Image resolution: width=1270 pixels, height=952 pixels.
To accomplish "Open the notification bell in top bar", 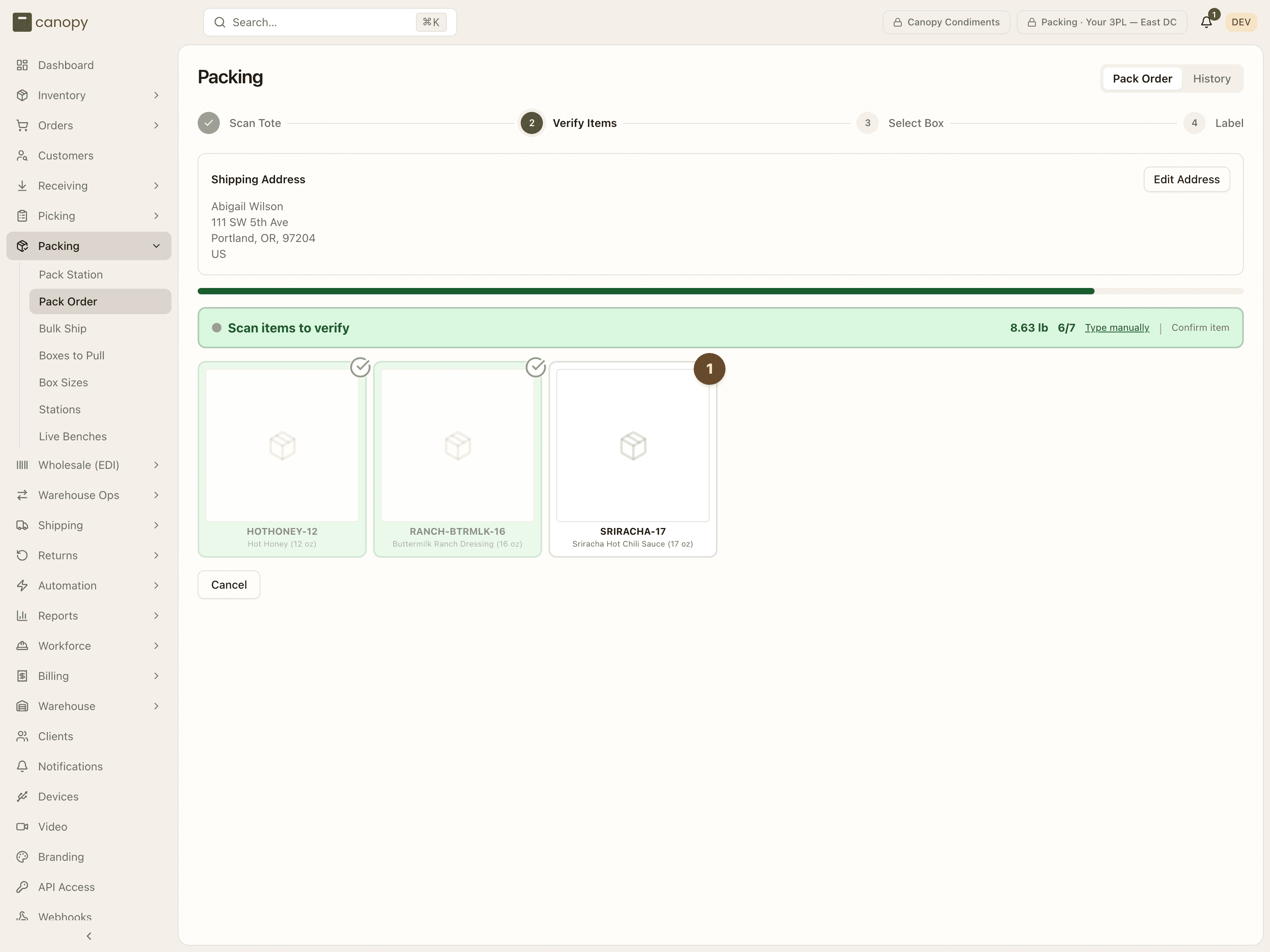I will (x=1206, y=22).
